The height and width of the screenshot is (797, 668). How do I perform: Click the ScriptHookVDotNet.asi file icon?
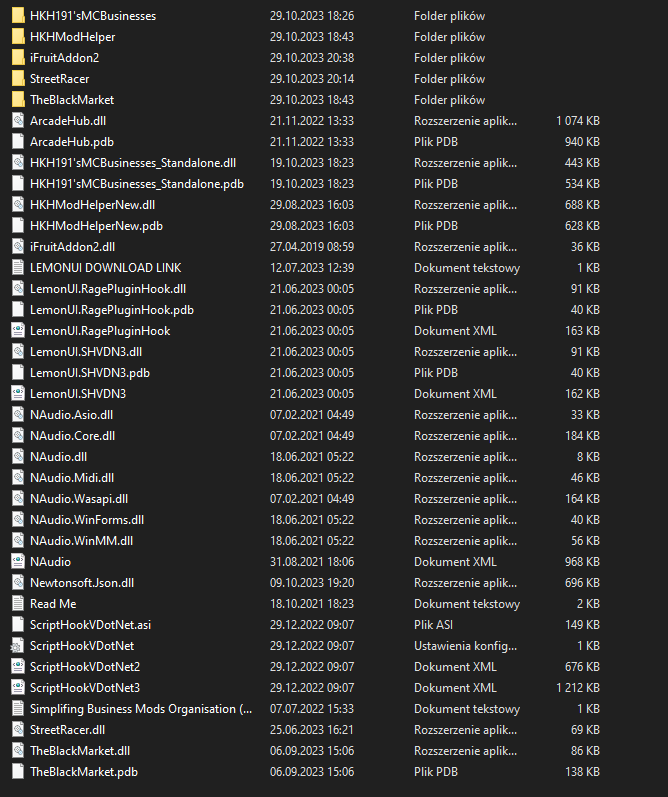coord(18,625)
